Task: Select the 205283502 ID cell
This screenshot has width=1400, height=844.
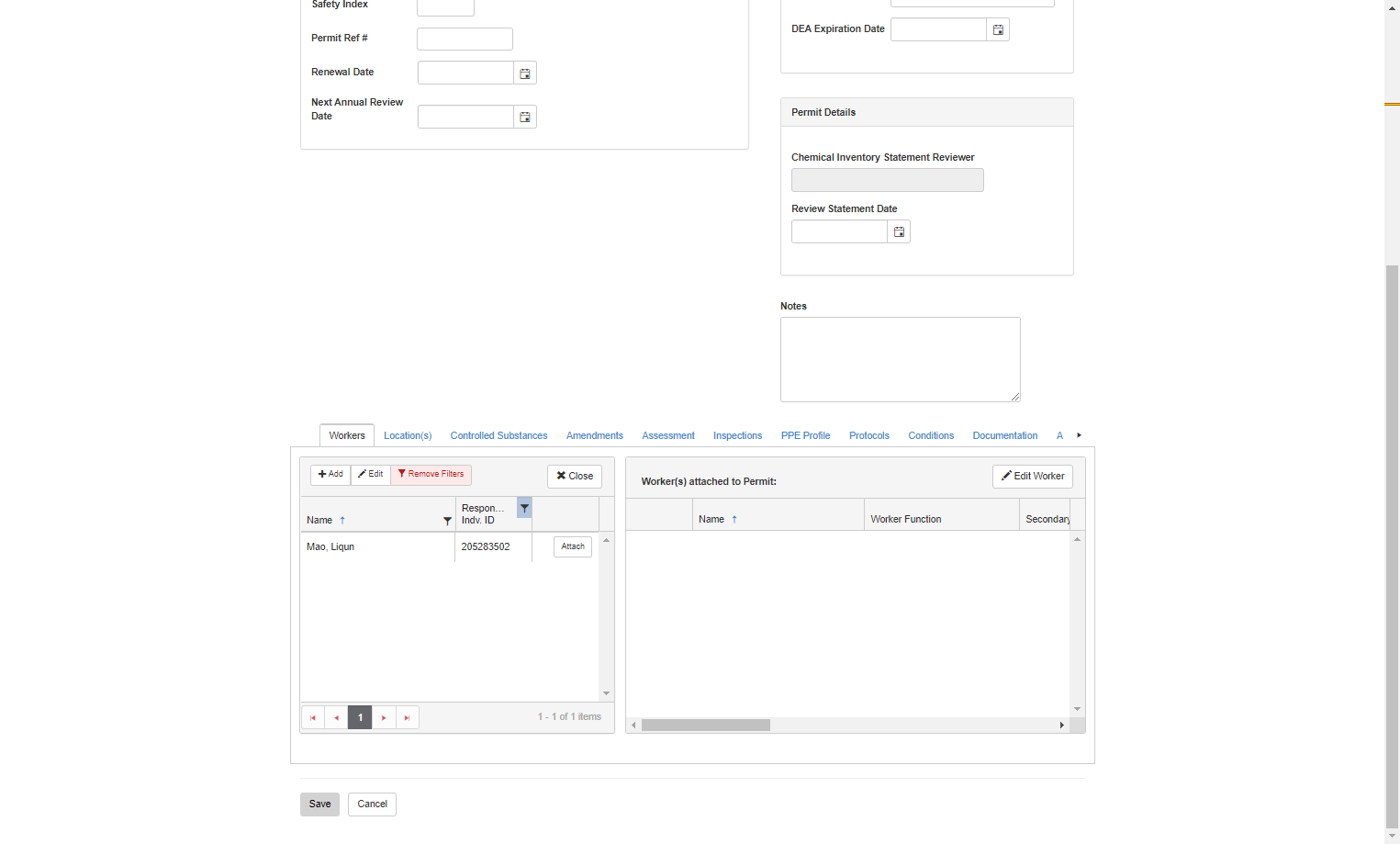Action: [493, 546]
